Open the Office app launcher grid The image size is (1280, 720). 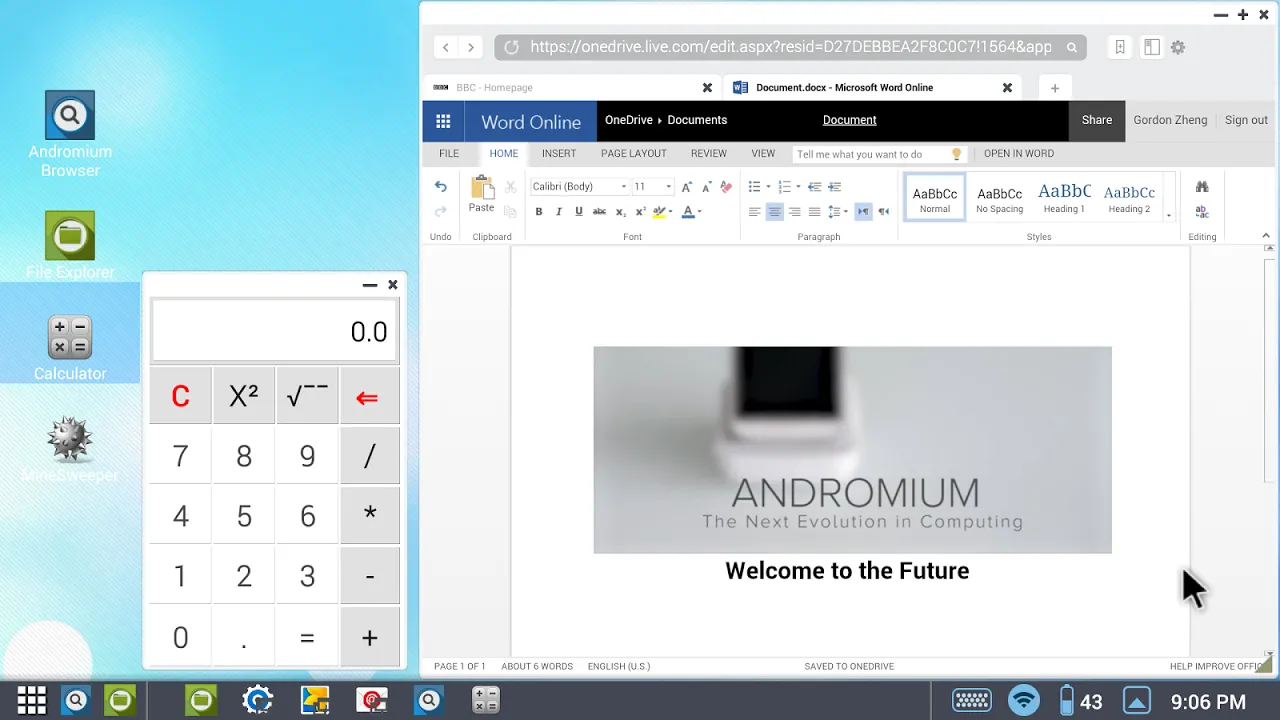pyautogui.click(x=443, y=121)
